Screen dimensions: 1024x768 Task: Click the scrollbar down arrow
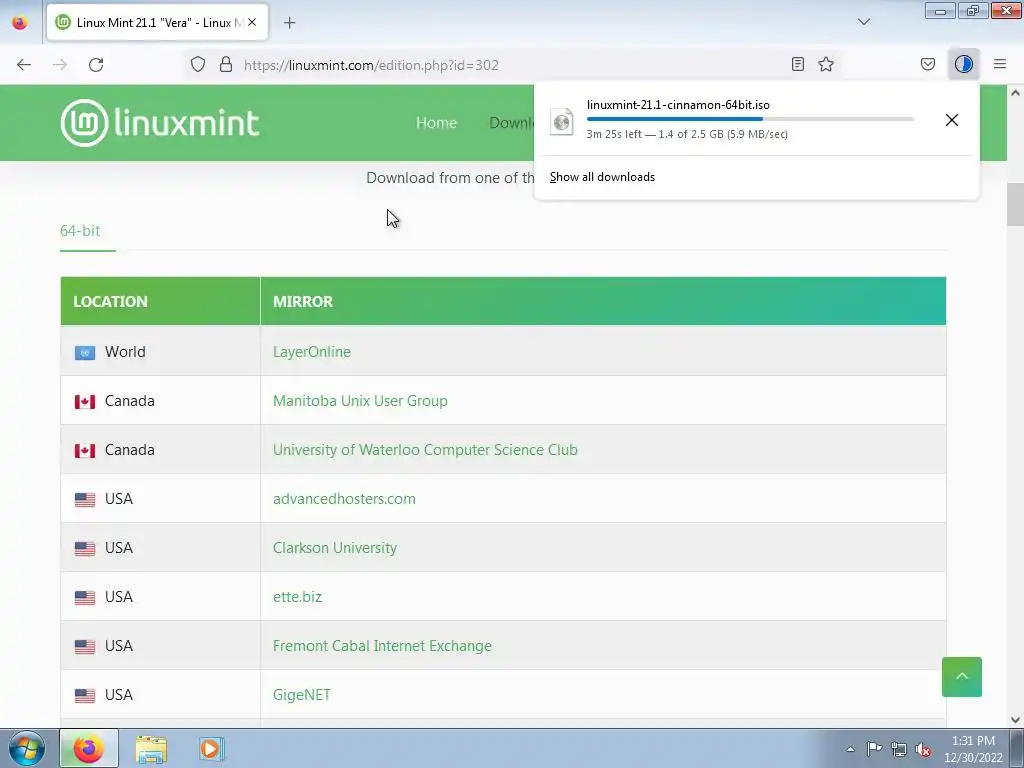coord(1015,719)
